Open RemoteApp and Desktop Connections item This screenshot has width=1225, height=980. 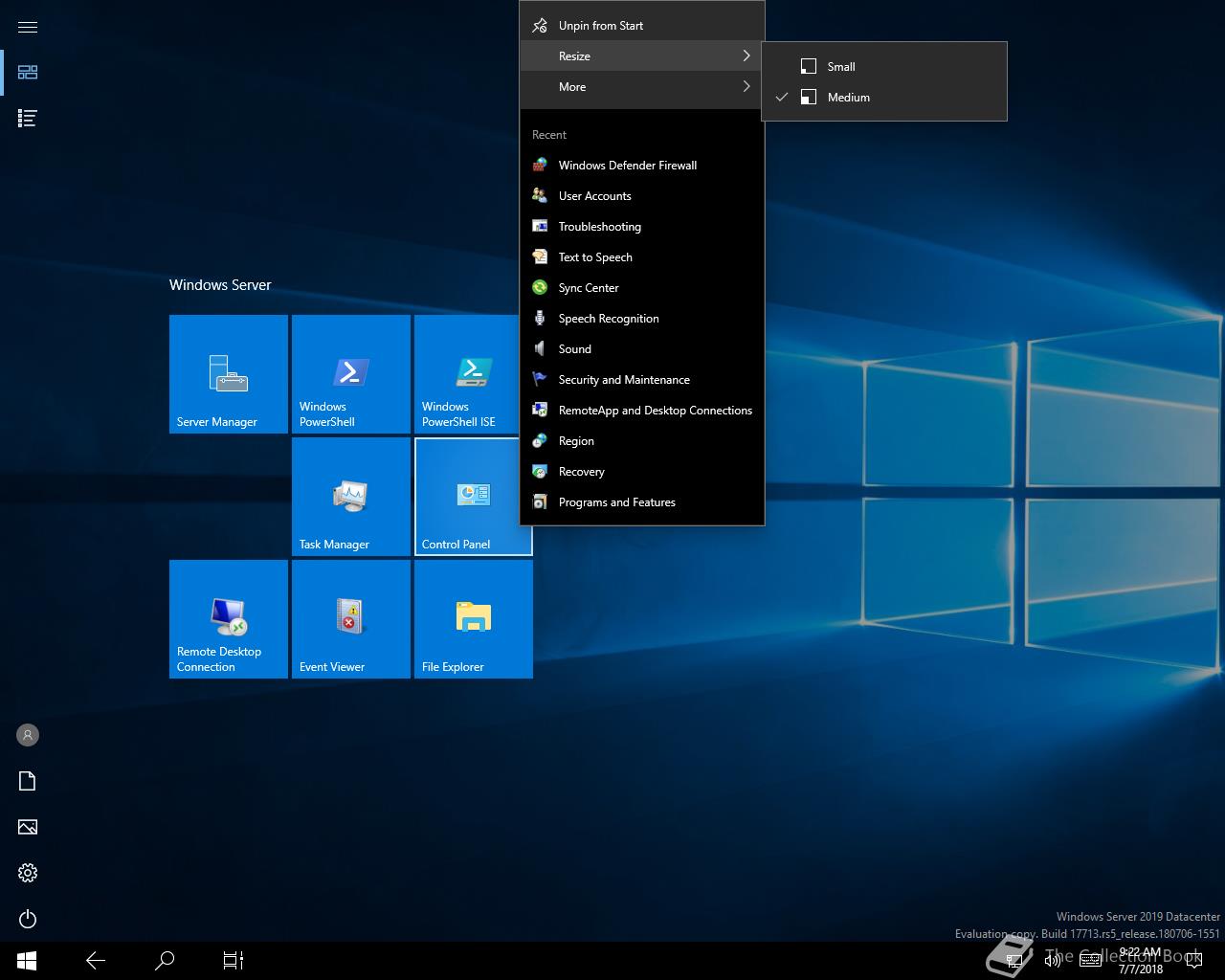[642, 411]
